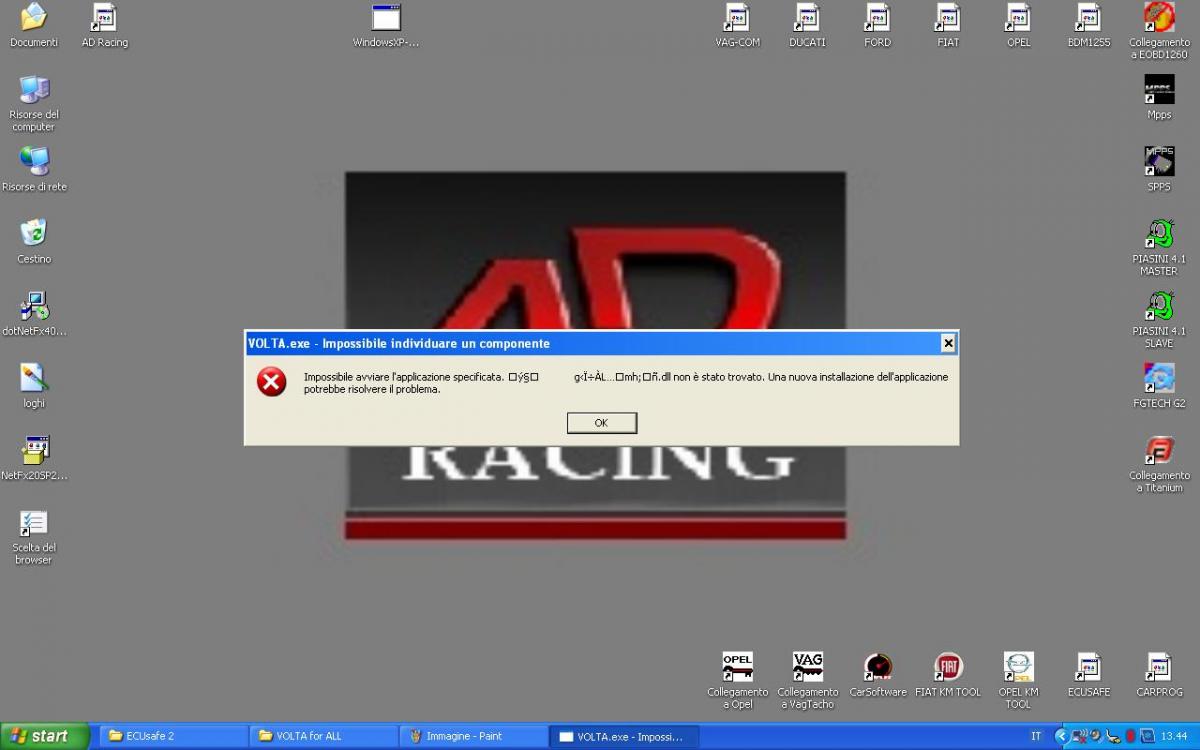Image resolution: width=1200 pixels, height=750 pixels.
Task: Launch the DUCATI shortcut
Action: tap(807, 25)
